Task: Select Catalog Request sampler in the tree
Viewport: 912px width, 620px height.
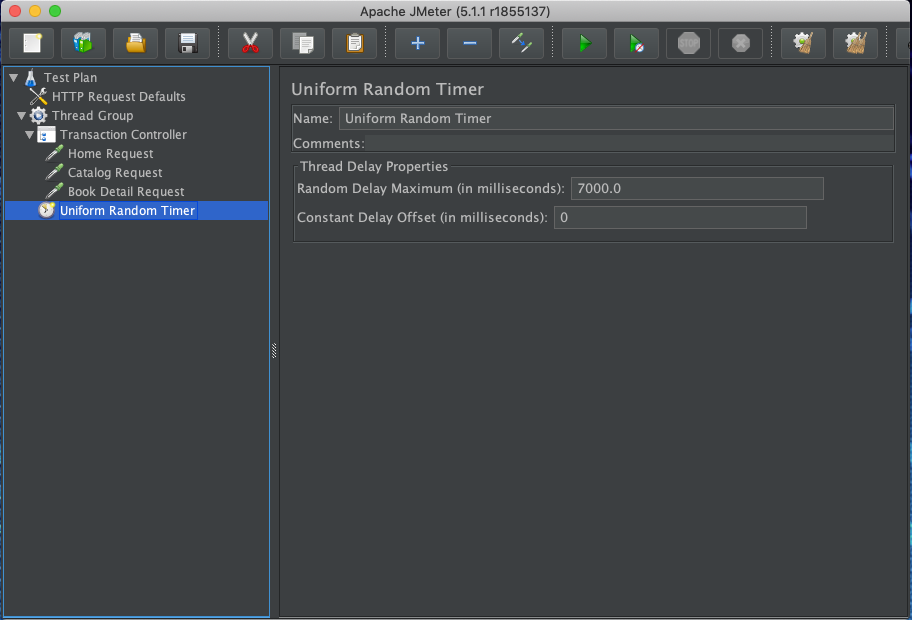Action: (x=115, y=173)
